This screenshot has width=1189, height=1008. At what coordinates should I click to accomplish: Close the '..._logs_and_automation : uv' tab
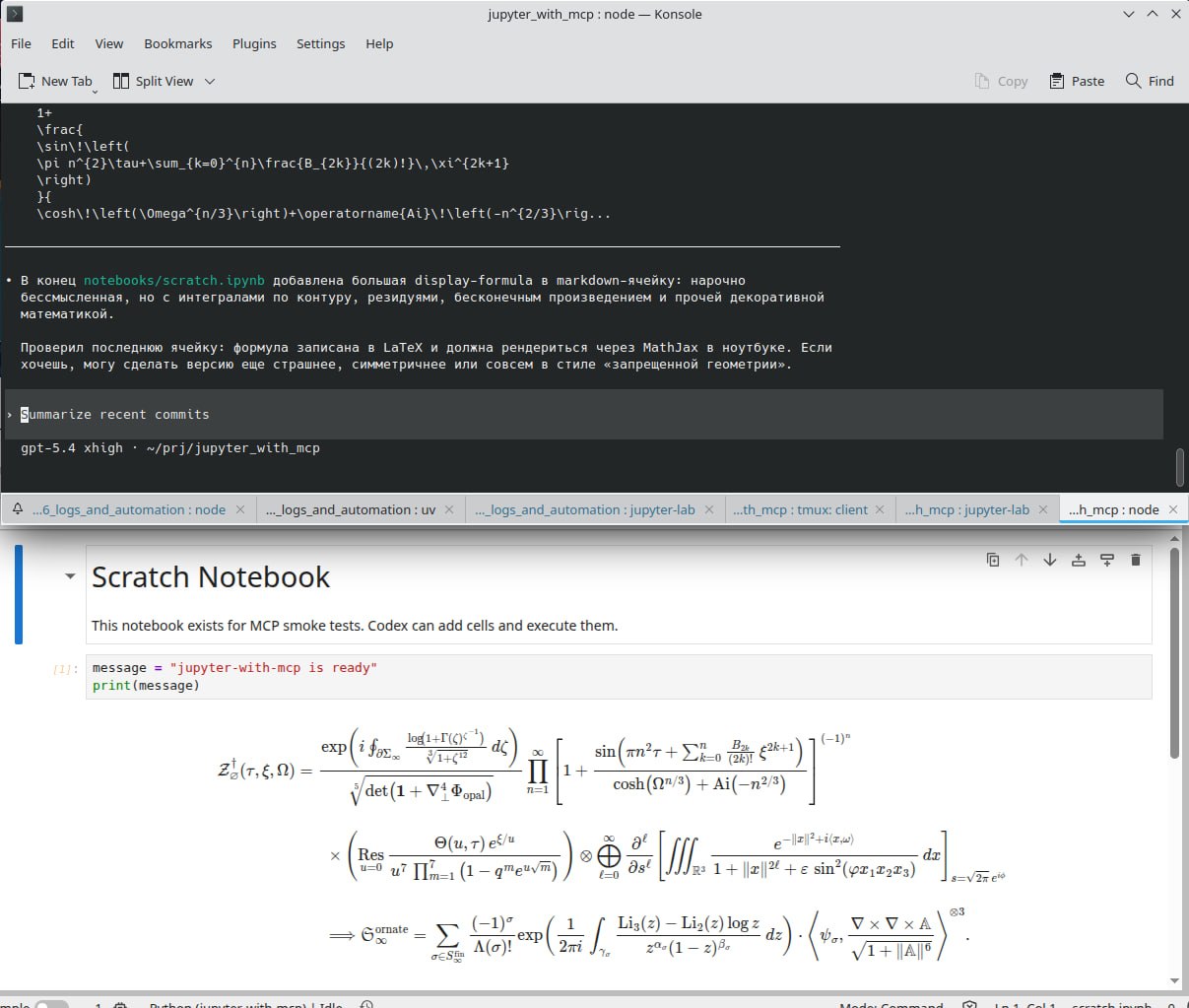coord(449,509)
